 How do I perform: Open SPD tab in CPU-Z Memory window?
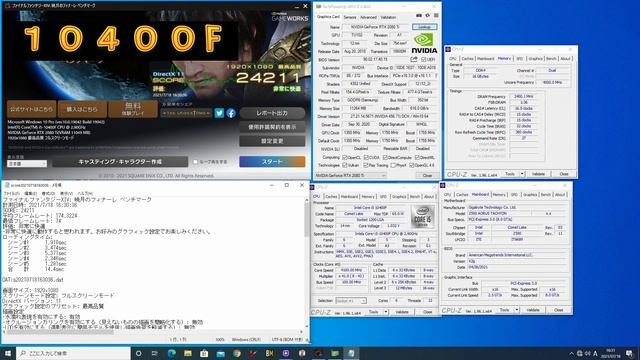point(520,59)
